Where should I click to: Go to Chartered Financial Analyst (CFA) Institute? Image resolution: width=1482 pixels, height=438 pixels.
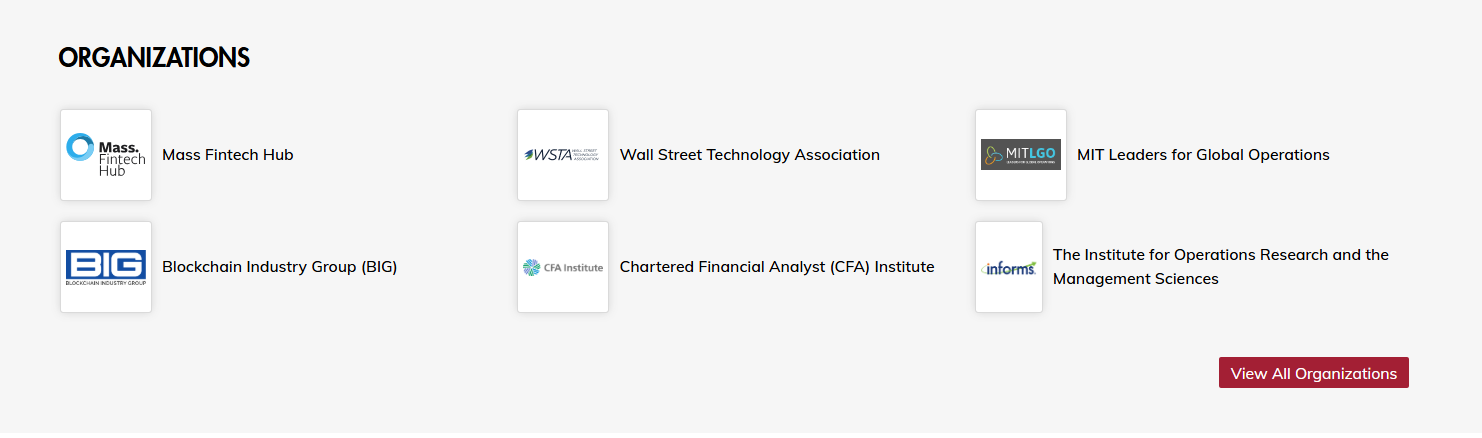(777, 267)
